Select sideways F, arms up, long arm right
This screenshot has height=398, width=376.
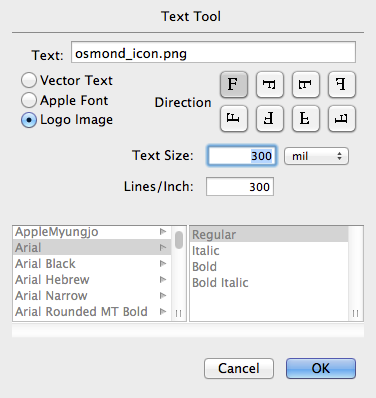coord(342,118)
